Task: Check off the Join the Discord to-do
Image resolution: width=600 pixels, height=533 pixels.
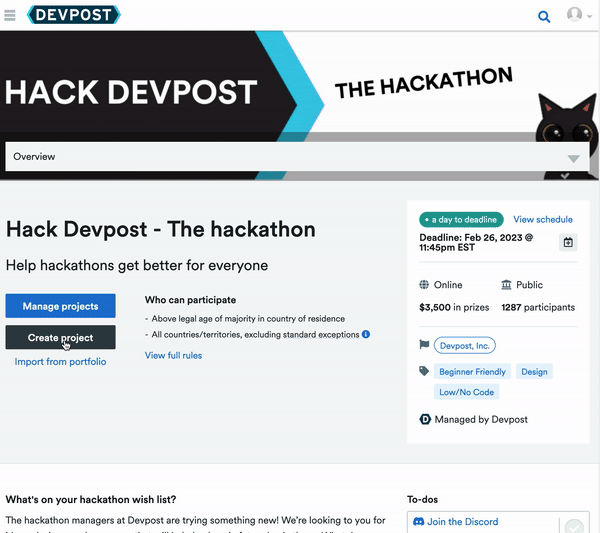Action: [574, 526]
